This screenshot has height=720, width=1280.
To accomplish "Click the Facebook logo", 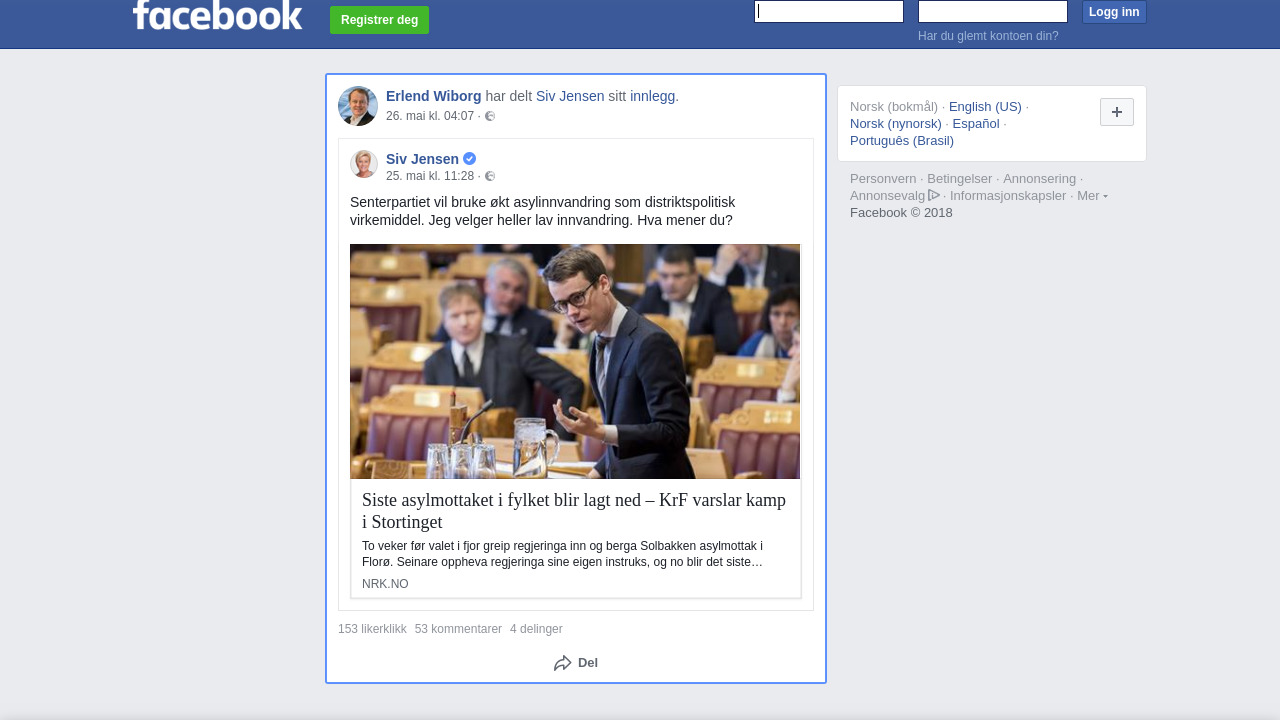I will click(x=217, y=15).
